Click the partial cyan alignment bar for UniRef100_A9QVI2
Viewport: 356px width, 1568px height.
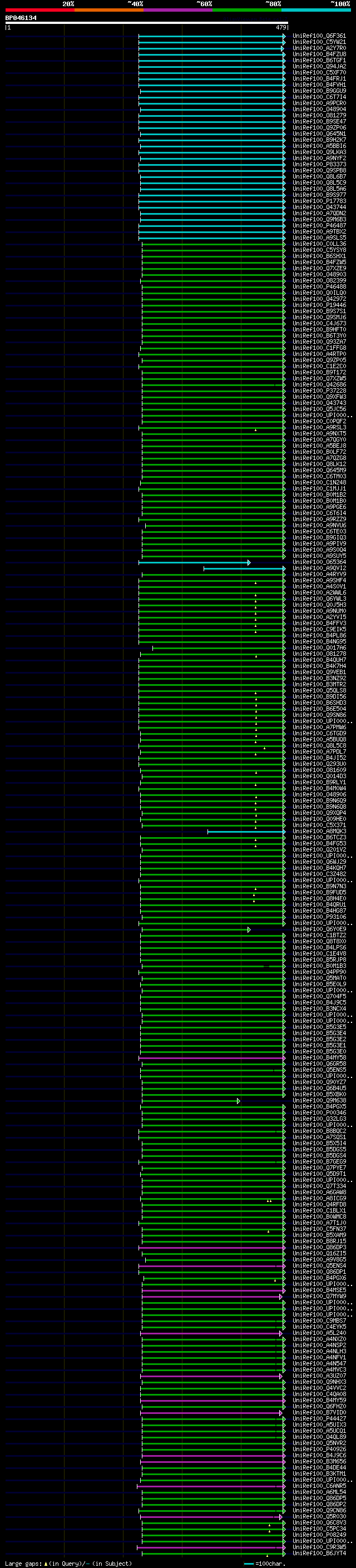pos(245,568)
